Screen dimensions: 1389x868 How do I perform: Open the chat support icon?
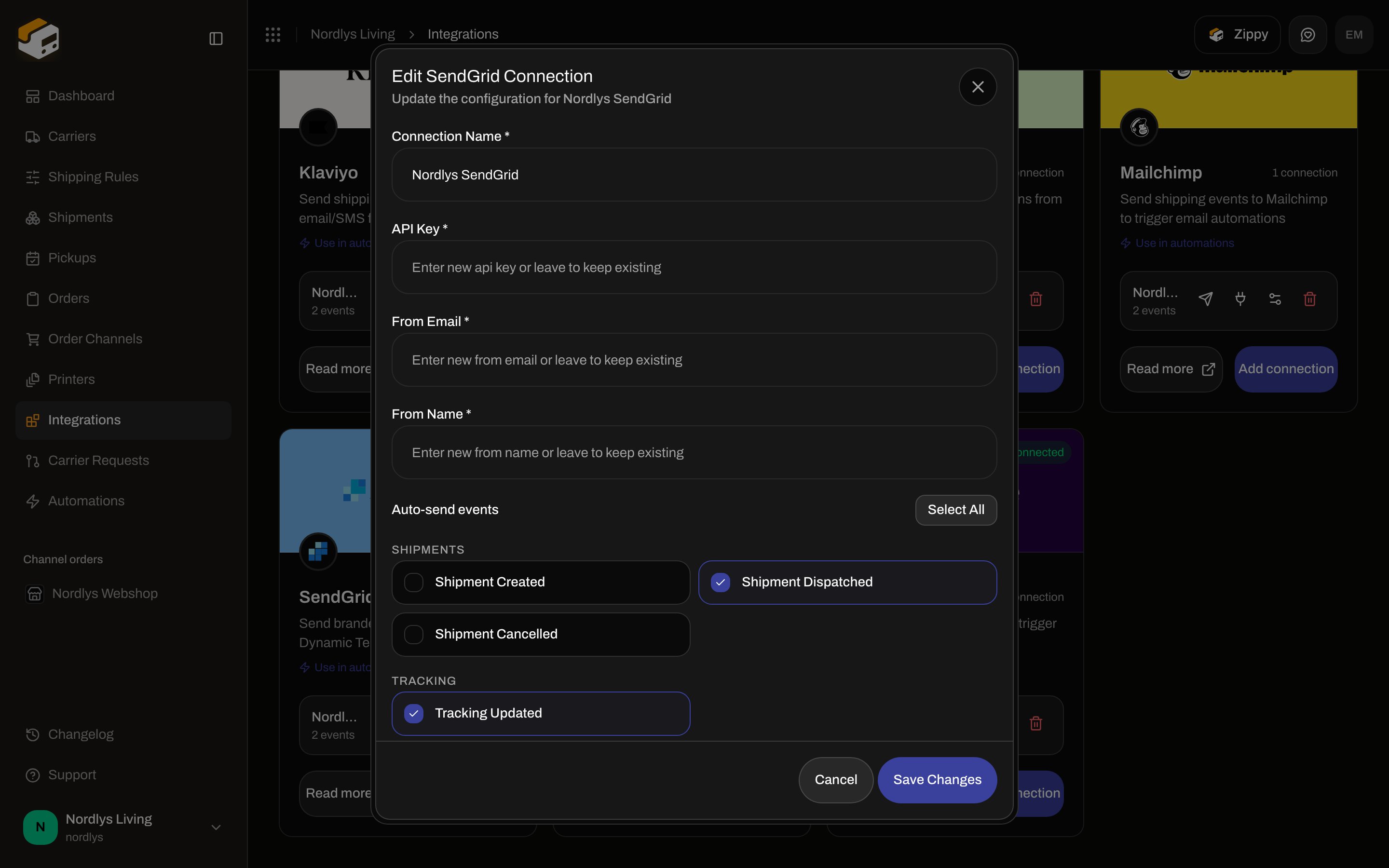click(1307, 34)
